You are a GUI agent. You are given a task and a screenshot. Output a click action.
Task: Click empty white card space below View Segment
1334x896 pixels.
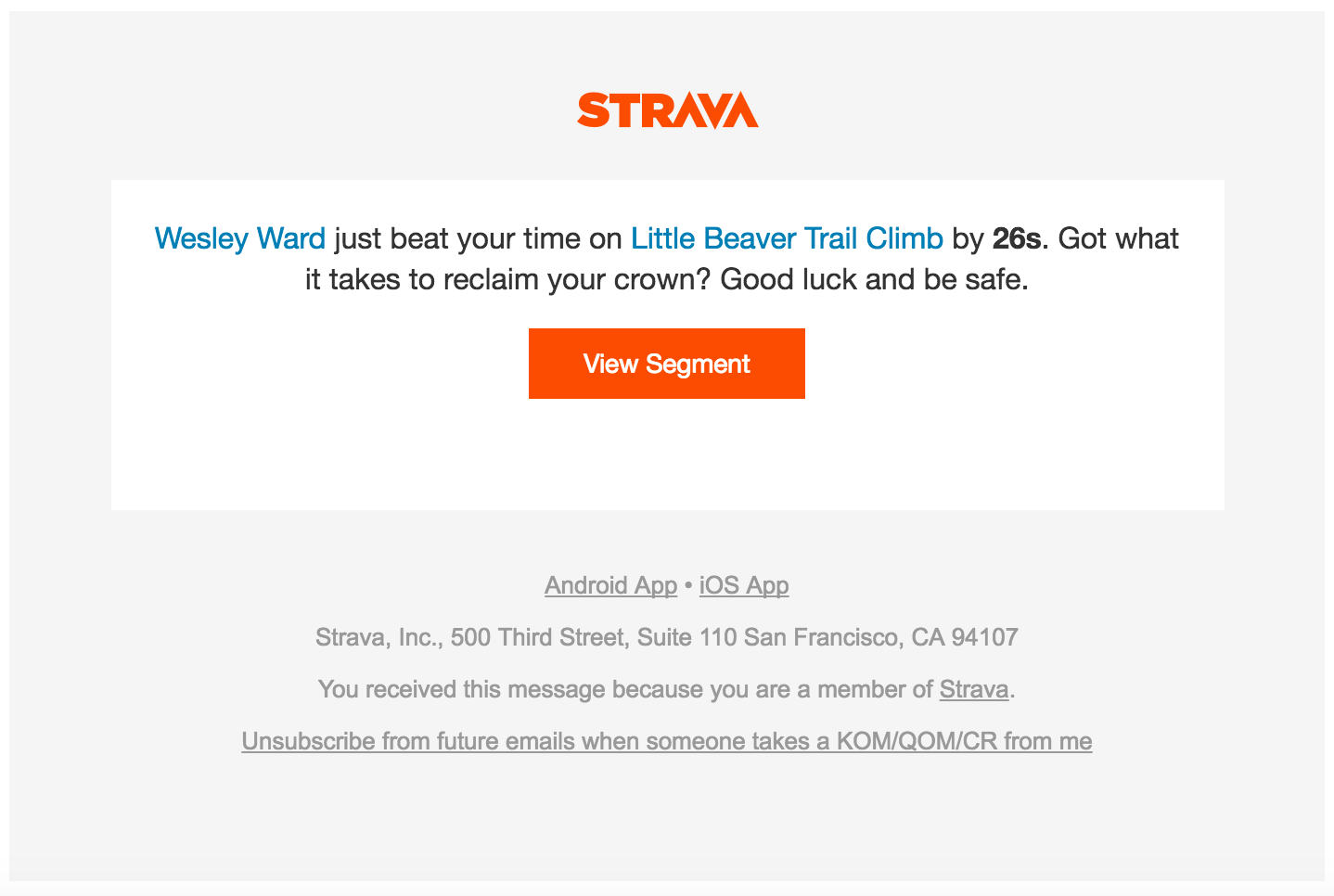pyautogui.click(x=667, y=454)
